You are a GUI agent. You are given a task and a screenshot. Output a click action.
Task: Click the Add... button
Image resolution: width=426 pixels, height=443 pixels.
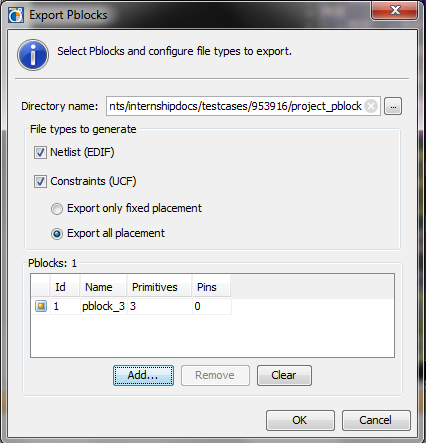tap(143, 375)
